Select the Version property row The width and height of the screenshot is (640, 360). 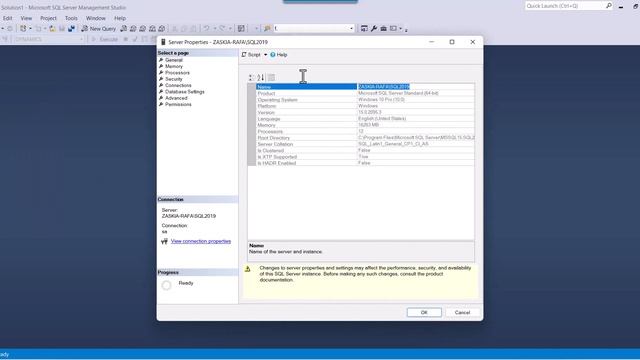(x=365, y=112)
